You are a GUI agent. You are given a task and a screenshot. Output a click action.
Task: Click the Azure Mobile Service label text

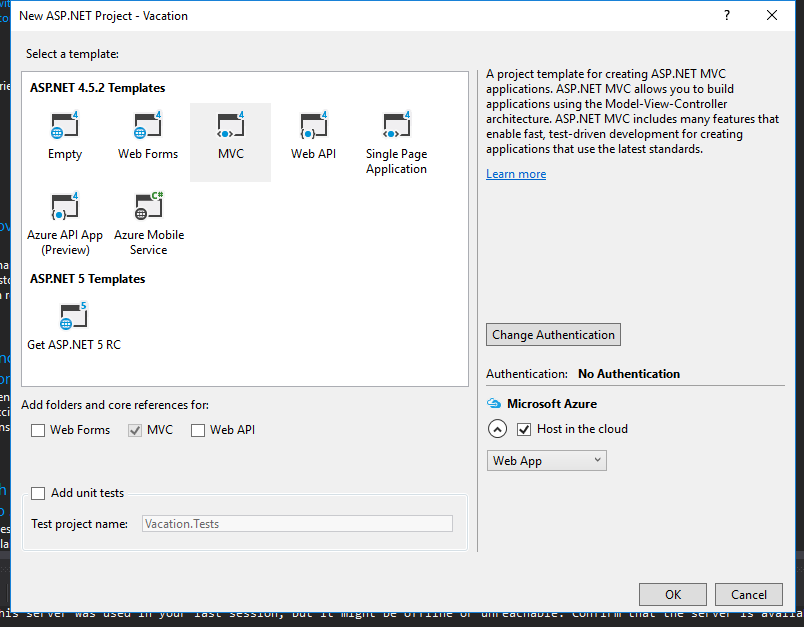click(149, 242)
